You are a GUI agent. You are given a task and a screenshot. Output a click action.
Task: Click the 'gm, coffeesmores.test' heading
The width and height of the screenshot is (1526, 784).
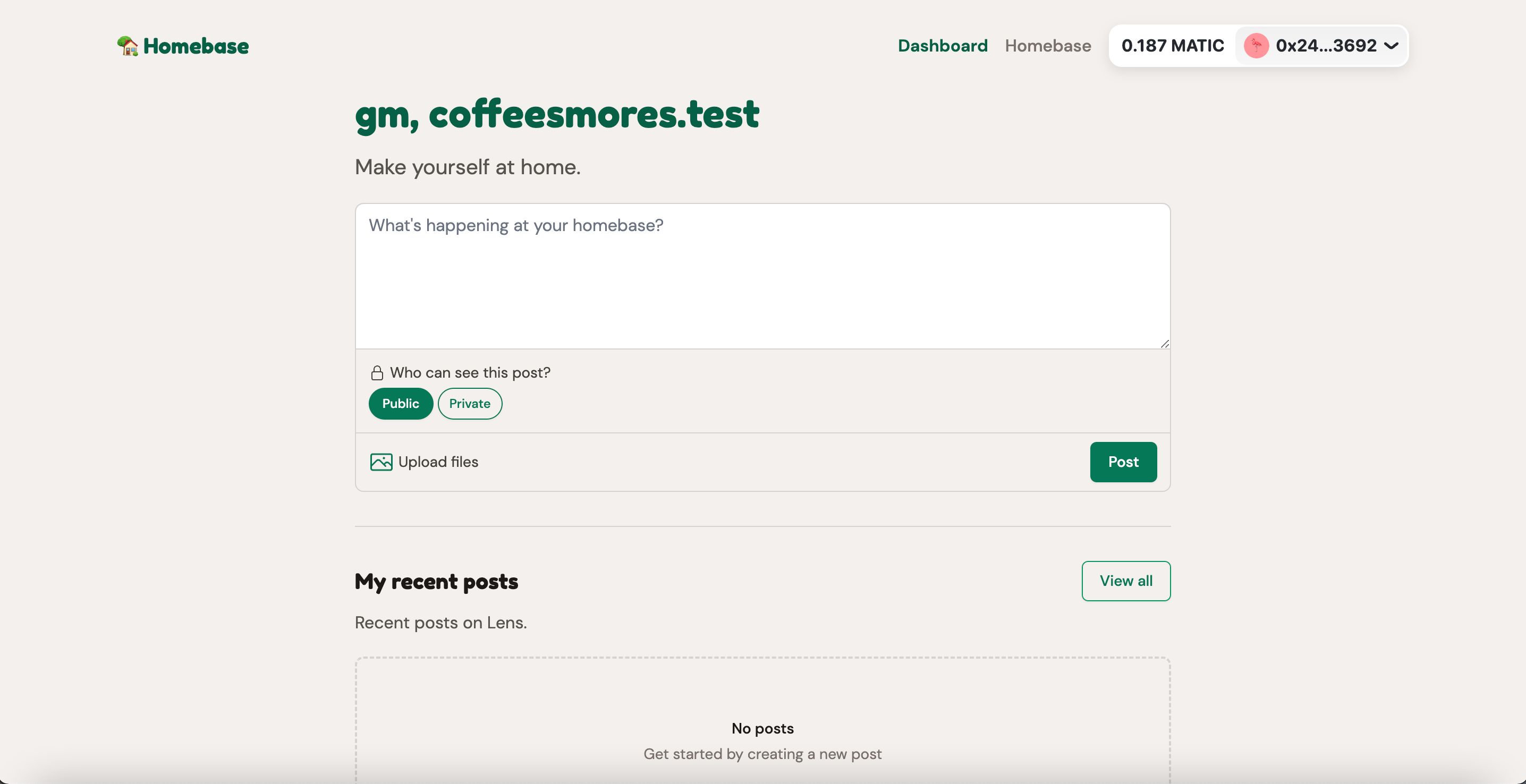coord(557,115)
